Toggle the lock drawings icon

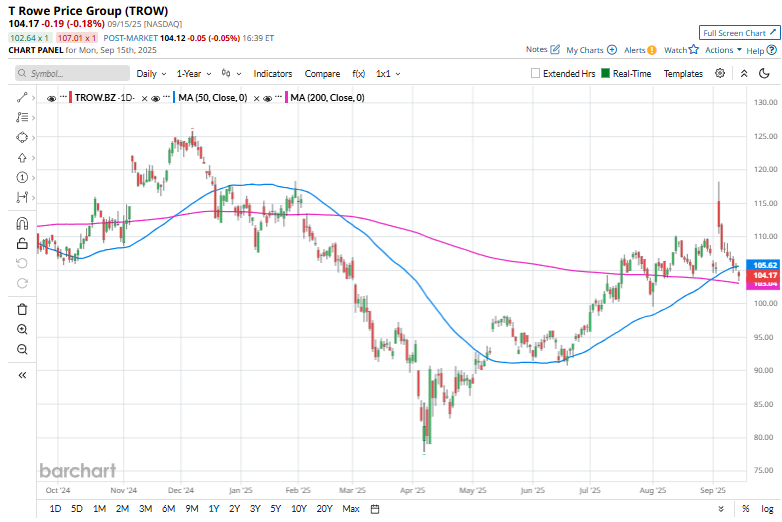pos(22,243)
